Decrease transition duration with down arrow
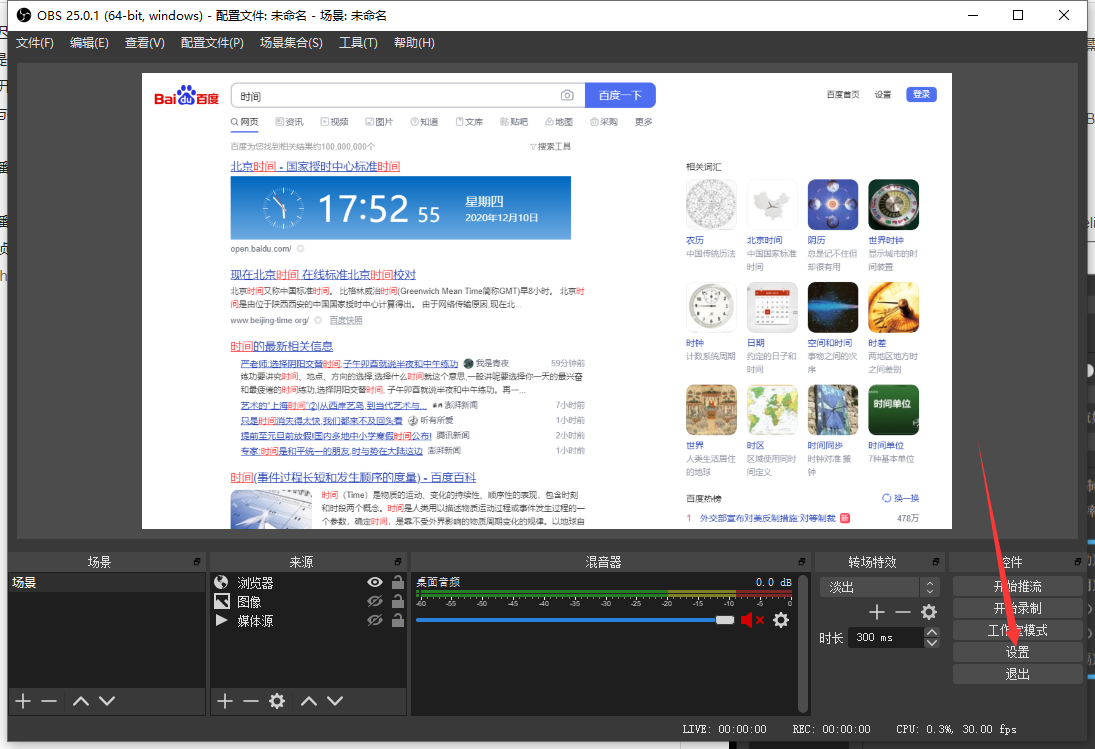 [x=932, y=642]
